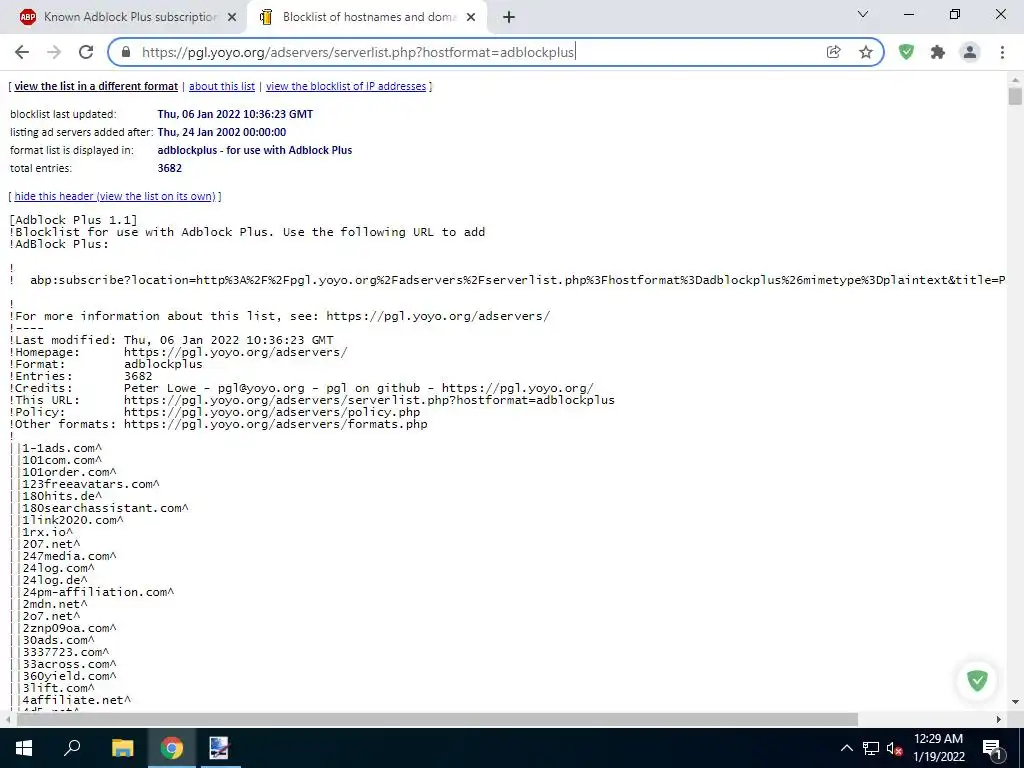Open the Windows Start menu
This screenshot has width=1024, height=768.
[24, 748]
